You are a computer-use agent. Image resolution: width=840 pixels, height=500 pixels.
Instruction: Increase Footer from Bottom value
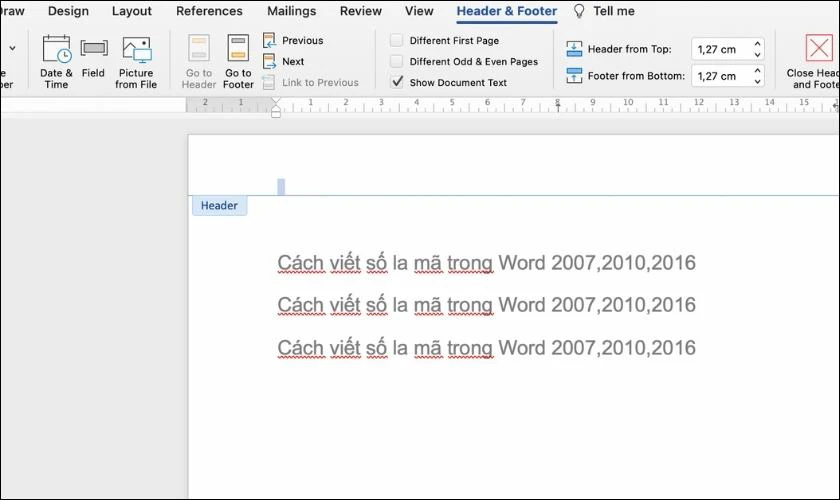point(757,71)
